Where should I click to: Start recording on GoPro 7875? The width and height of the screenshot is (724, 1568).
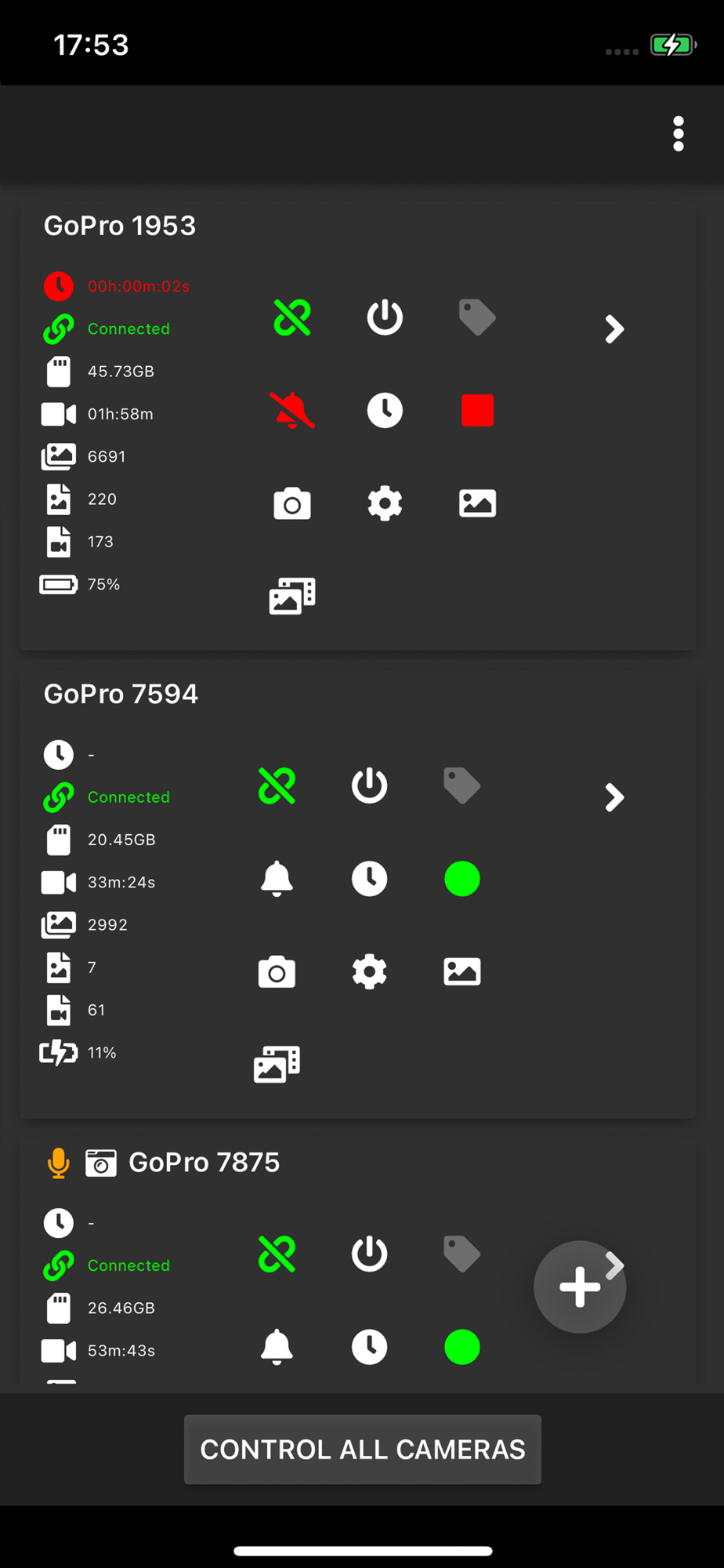462,1347
